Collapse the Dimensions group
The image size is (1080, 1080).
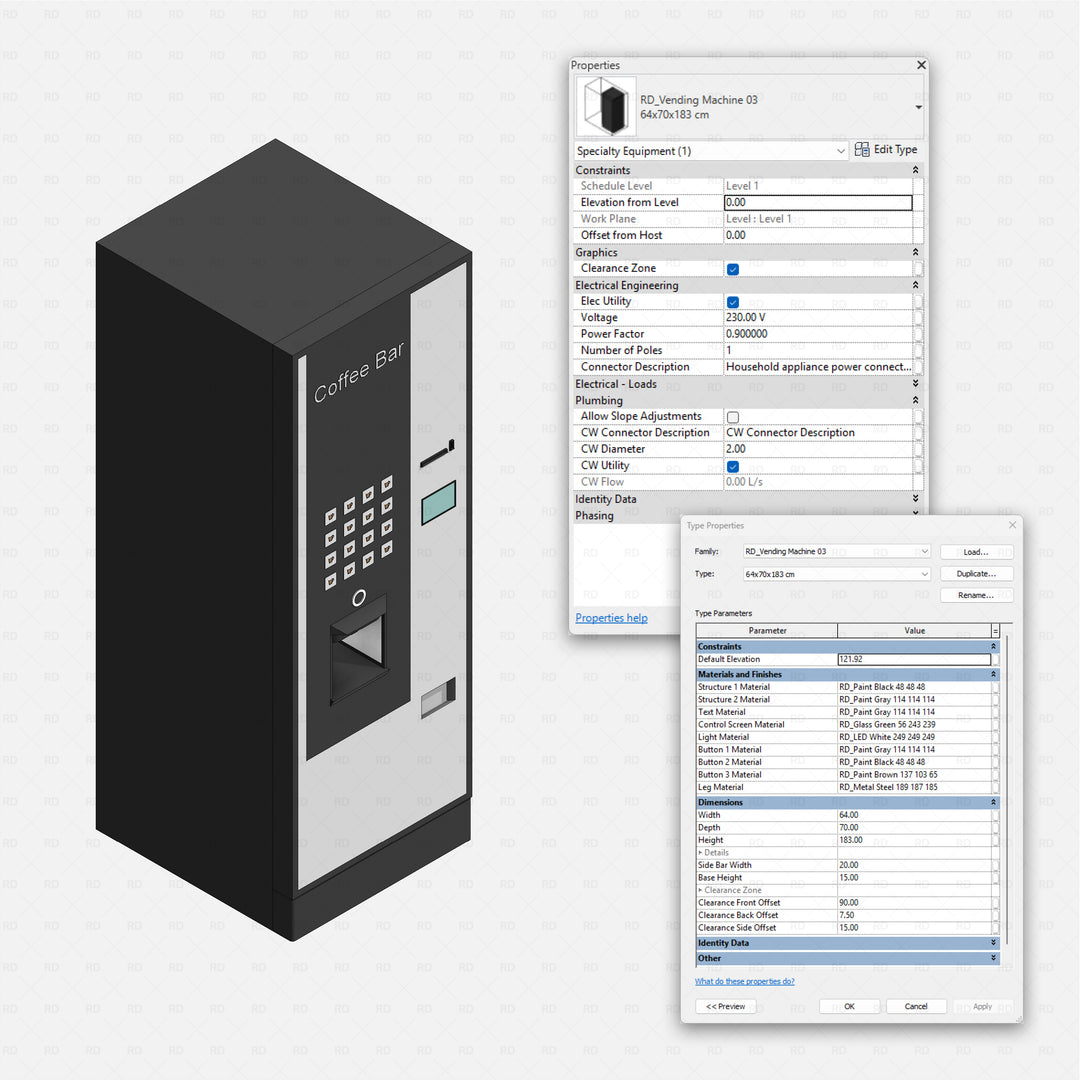click(x=993, y=802)
